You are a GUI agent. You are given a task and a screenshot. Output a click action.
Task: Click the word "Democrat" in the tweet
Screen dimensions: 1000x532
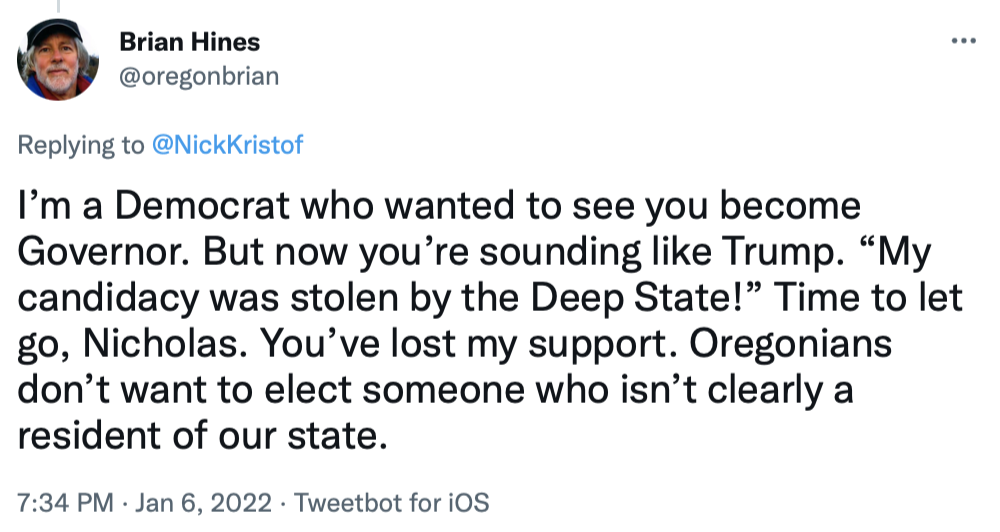coord(186,207)
